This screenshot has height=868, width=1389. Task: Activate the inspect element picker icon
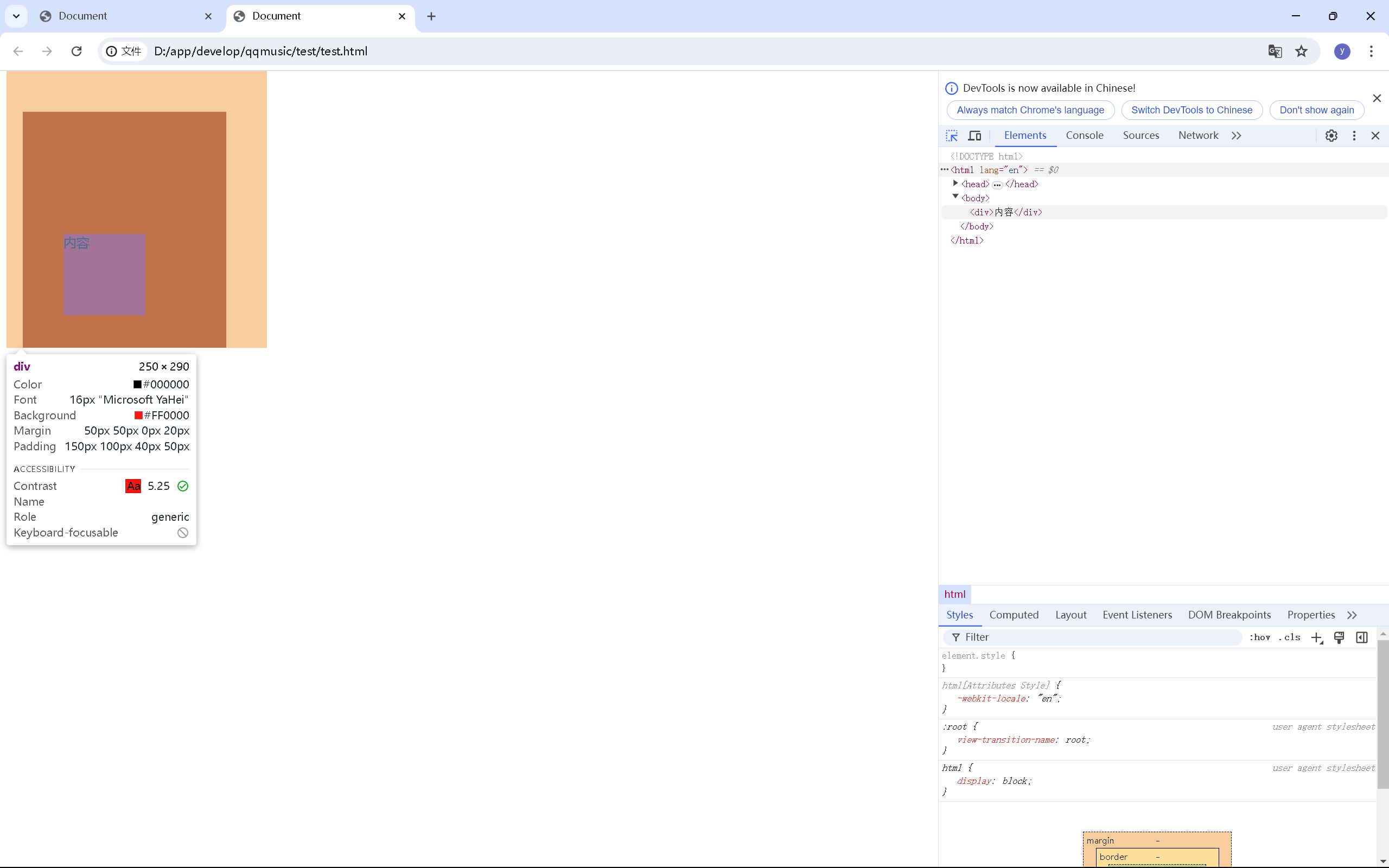pos(952,136)
